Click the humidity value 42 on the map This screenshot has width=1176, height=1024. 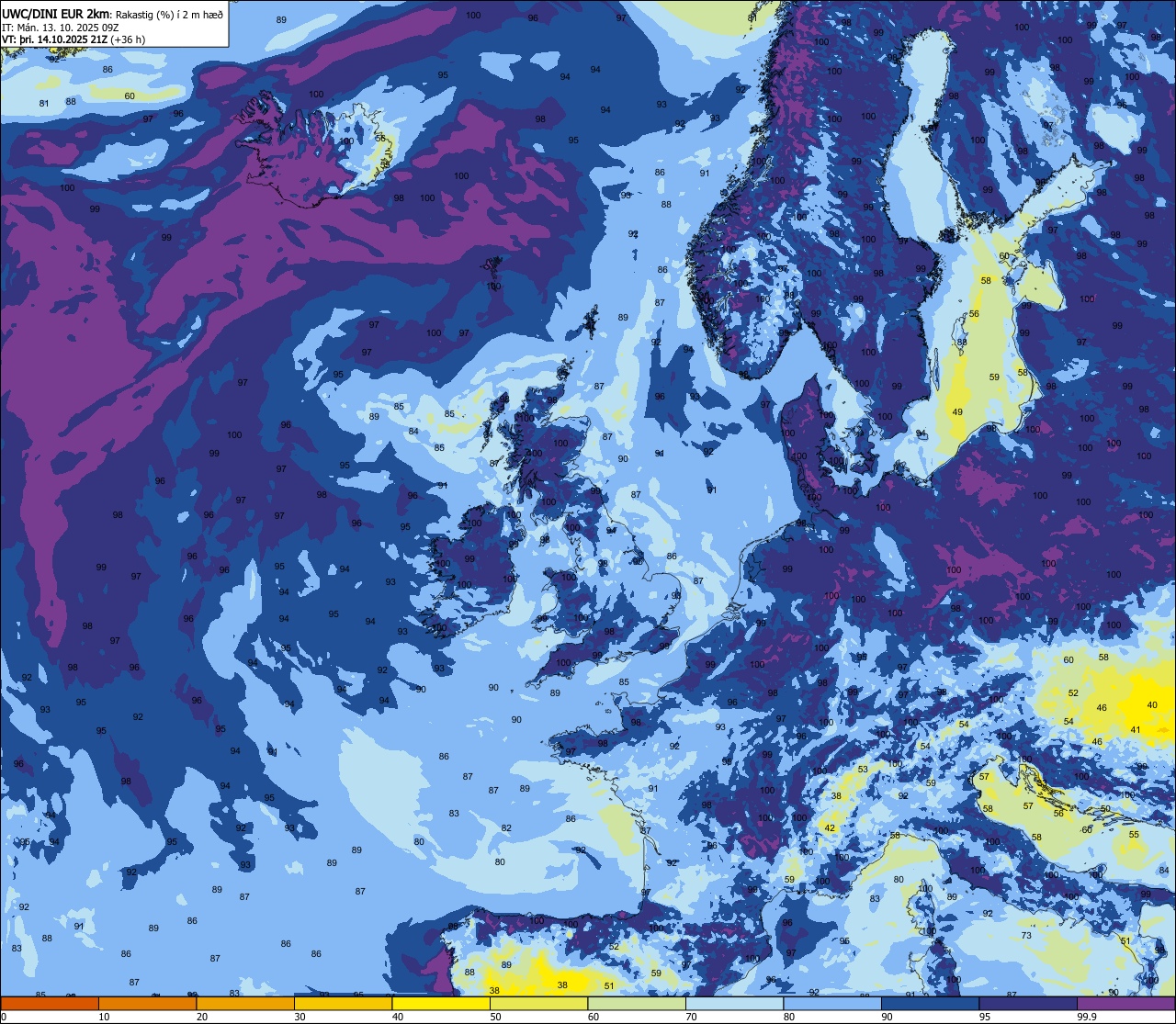click(830, 828)
